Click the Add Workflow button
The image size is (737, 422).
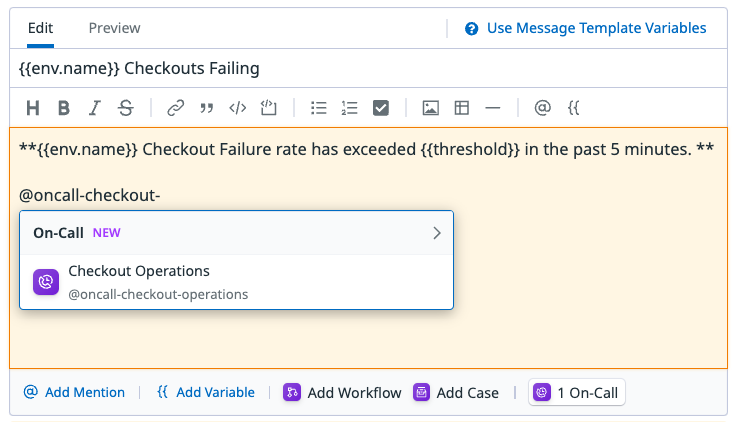click(342, 393)
